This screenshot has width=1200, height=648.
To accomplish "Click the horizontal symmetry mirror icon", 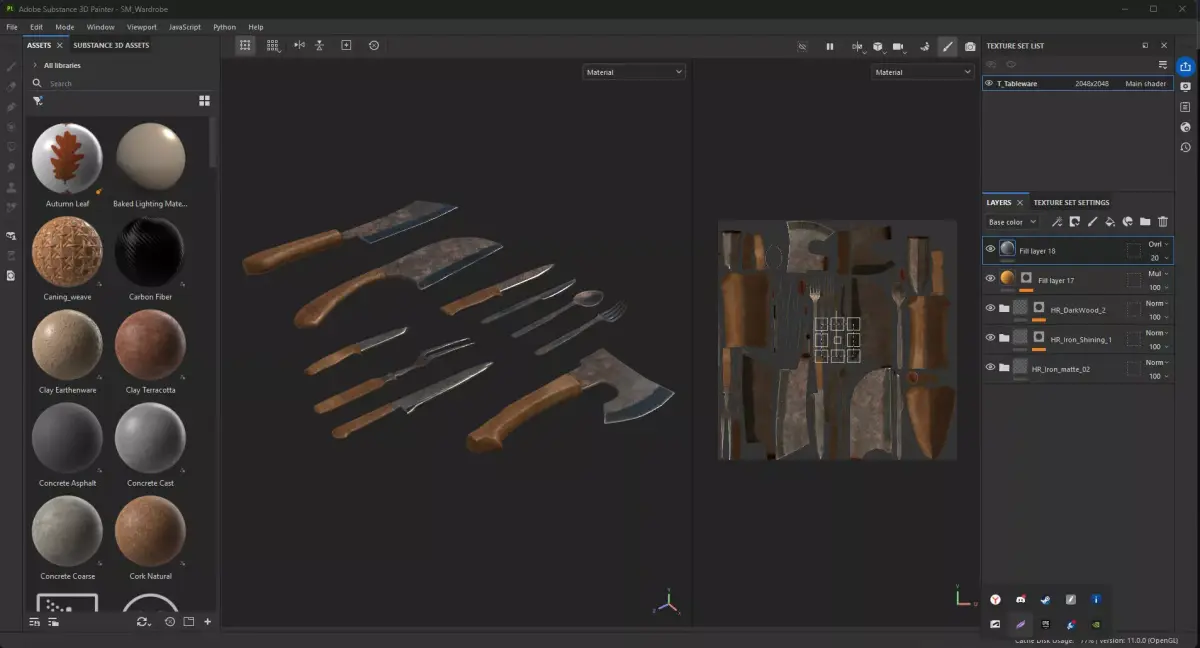I will [299, 46].
